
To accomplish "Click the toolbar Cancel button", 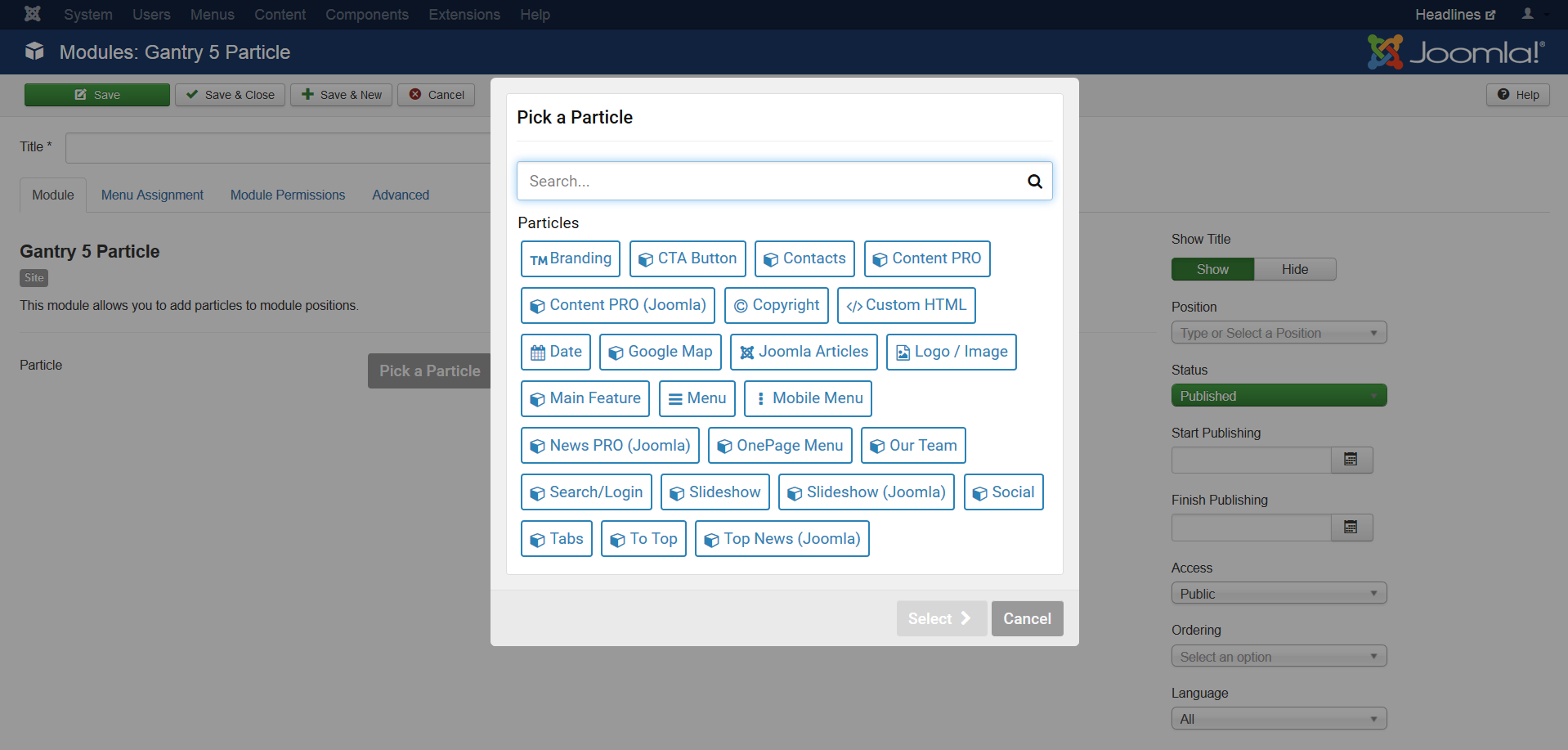I will click(437, 95).
